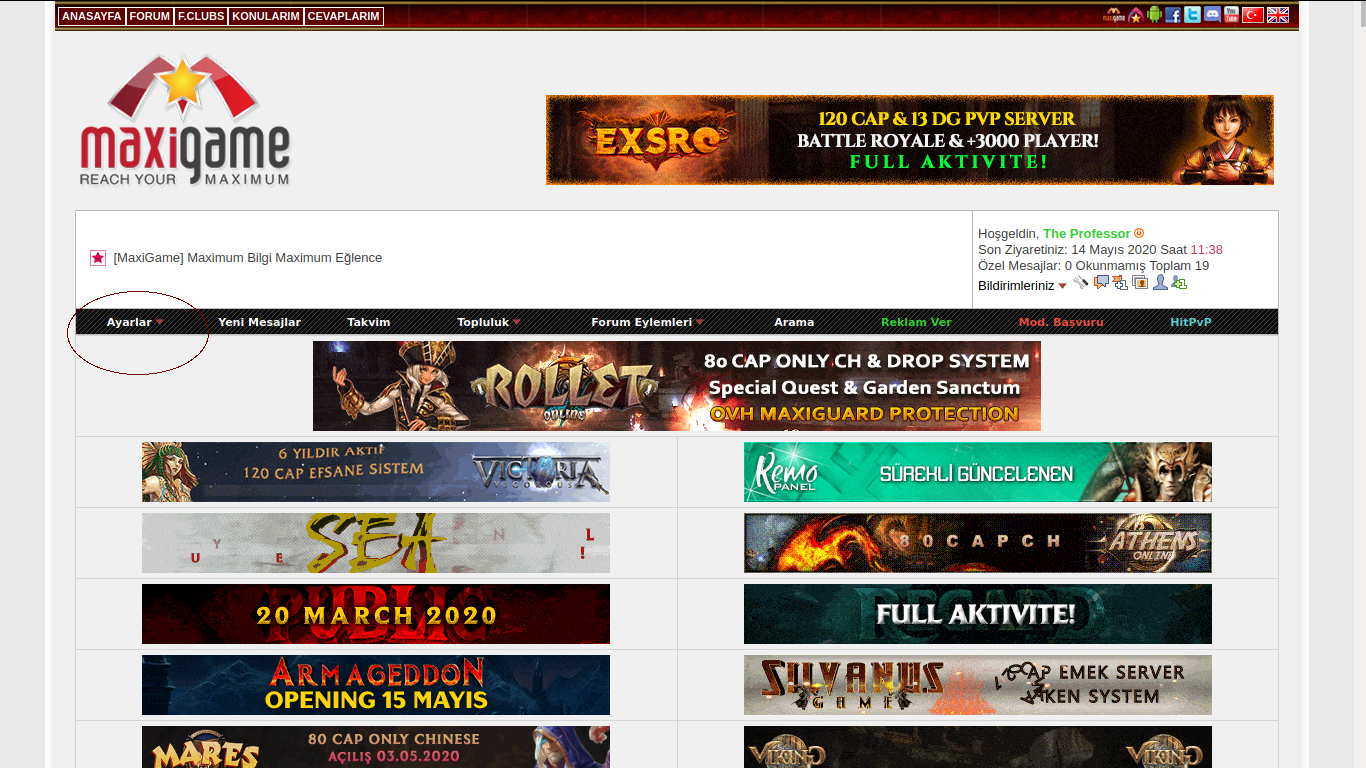This screenshot has height=768, width=1366.
Task: Click the add friend icon
Action: click(x=1179, y=282)
